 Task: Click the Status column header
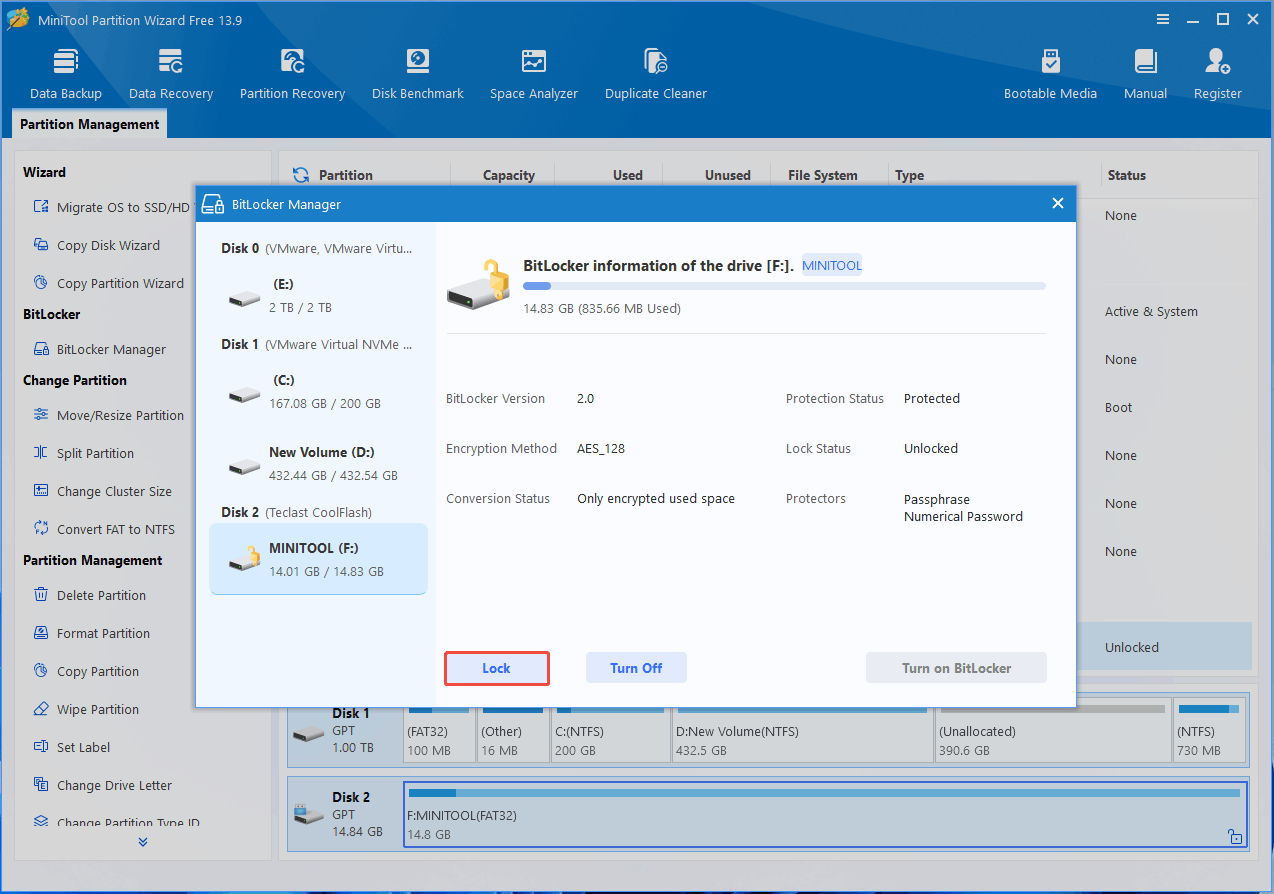pos(1126,175)
